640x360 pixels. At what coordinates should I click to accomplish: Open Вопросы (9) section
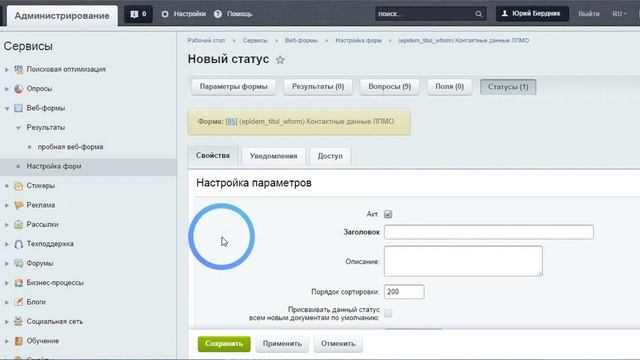coord(389,87)
